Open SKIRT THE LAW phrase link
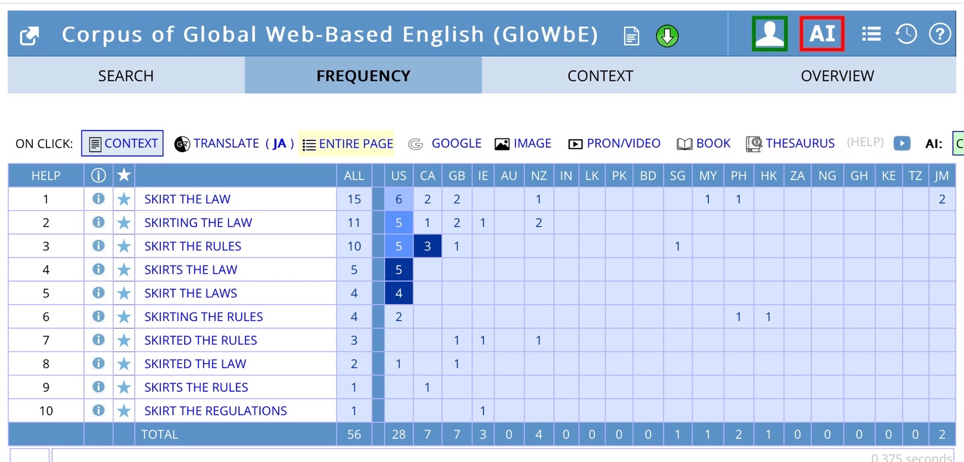 point(188,199)
